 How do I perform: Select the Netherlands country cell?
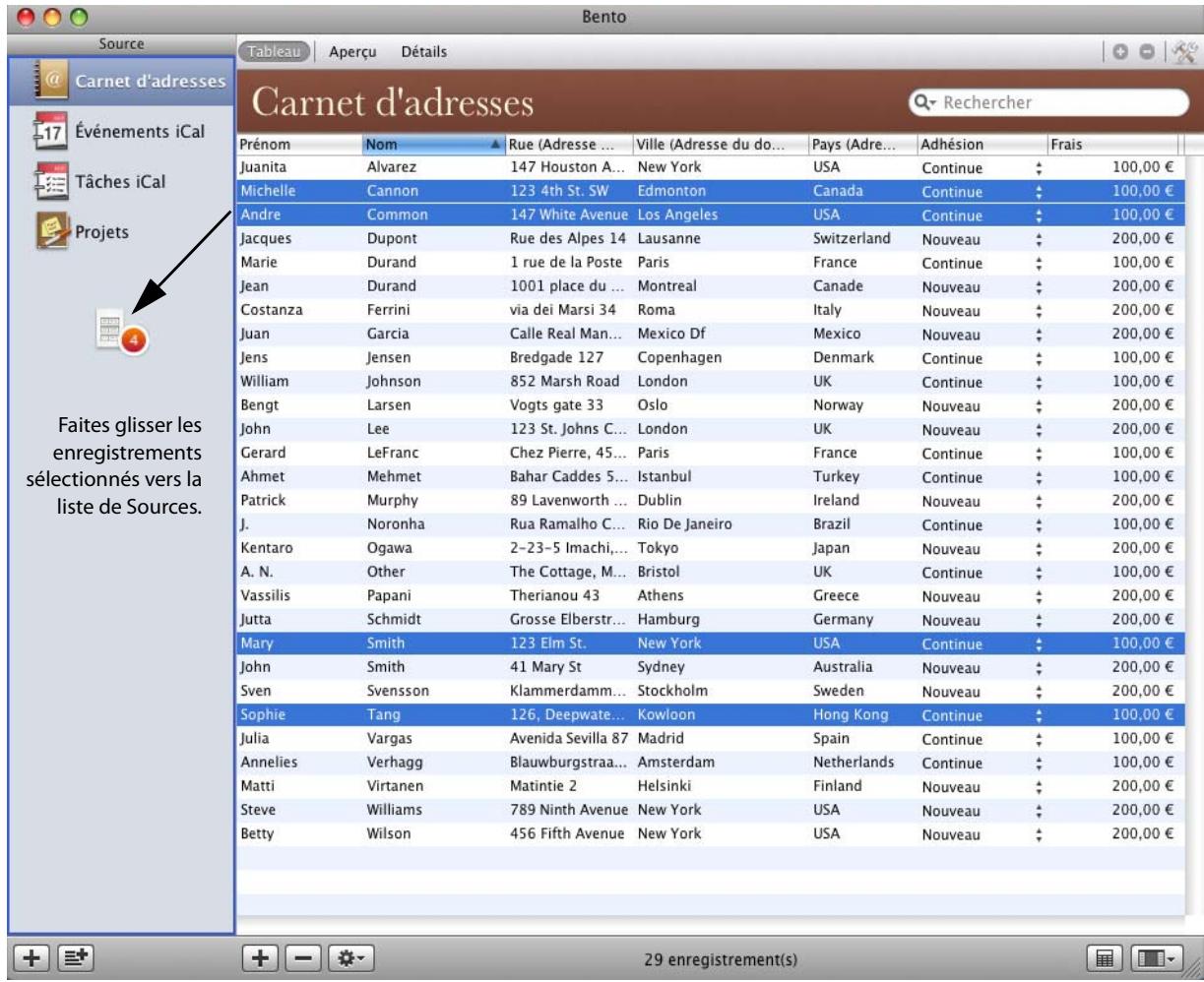(x=855, y=763)
